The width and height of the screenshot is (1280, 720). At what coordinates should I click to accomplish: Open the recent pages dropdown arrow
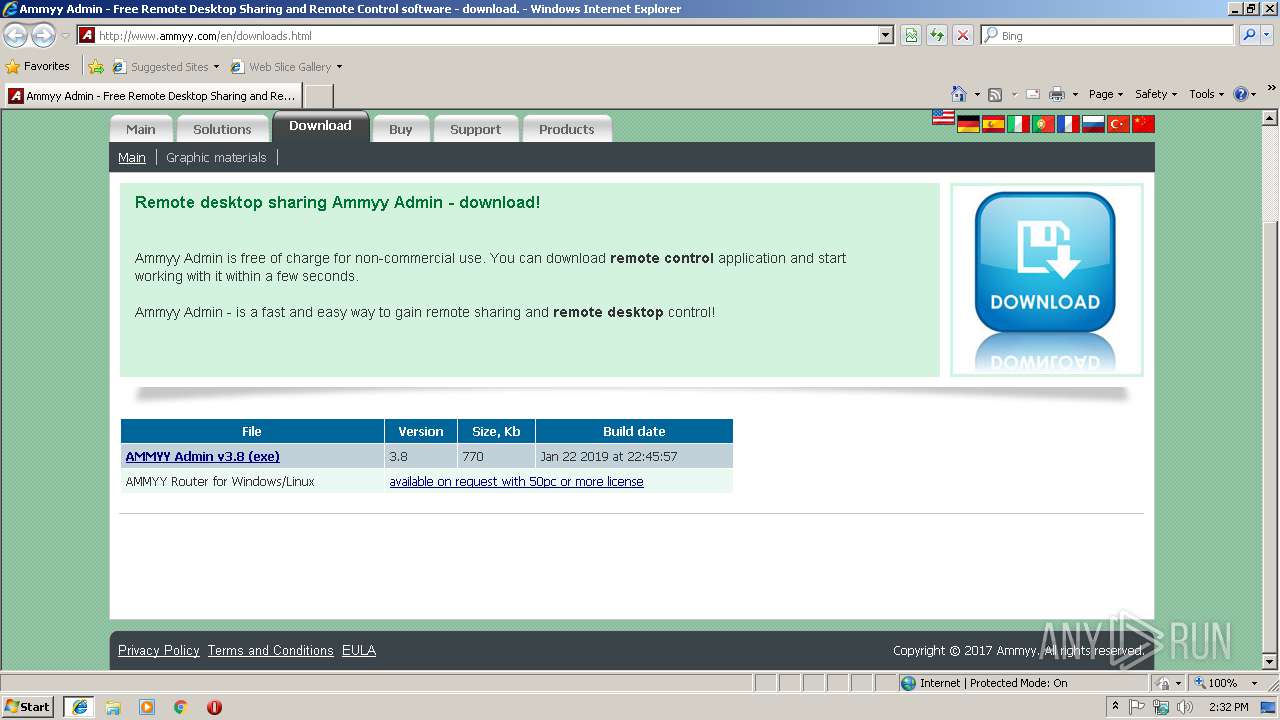(x=65, y=36)
